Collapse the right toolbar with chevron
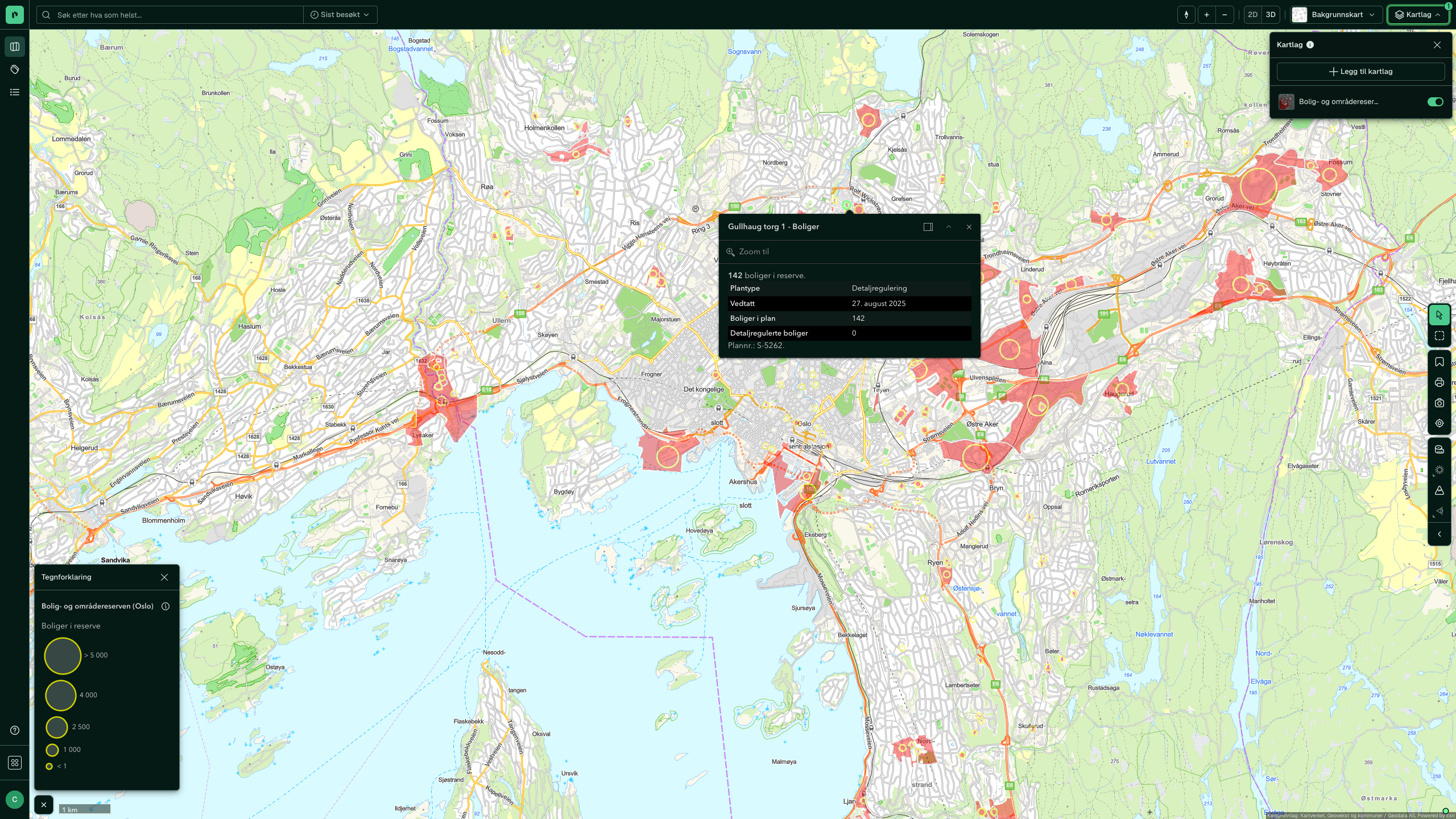Image resolution: width=1456 pixels, height=819 pixels. [1440, 534]
